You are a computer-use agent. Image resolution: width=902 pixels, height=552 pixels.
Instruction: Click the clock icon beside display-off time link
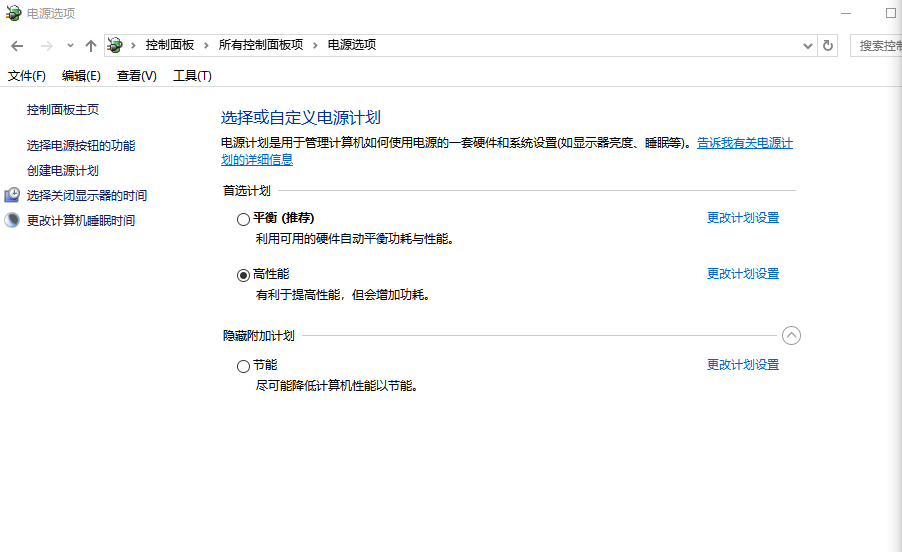12,195
